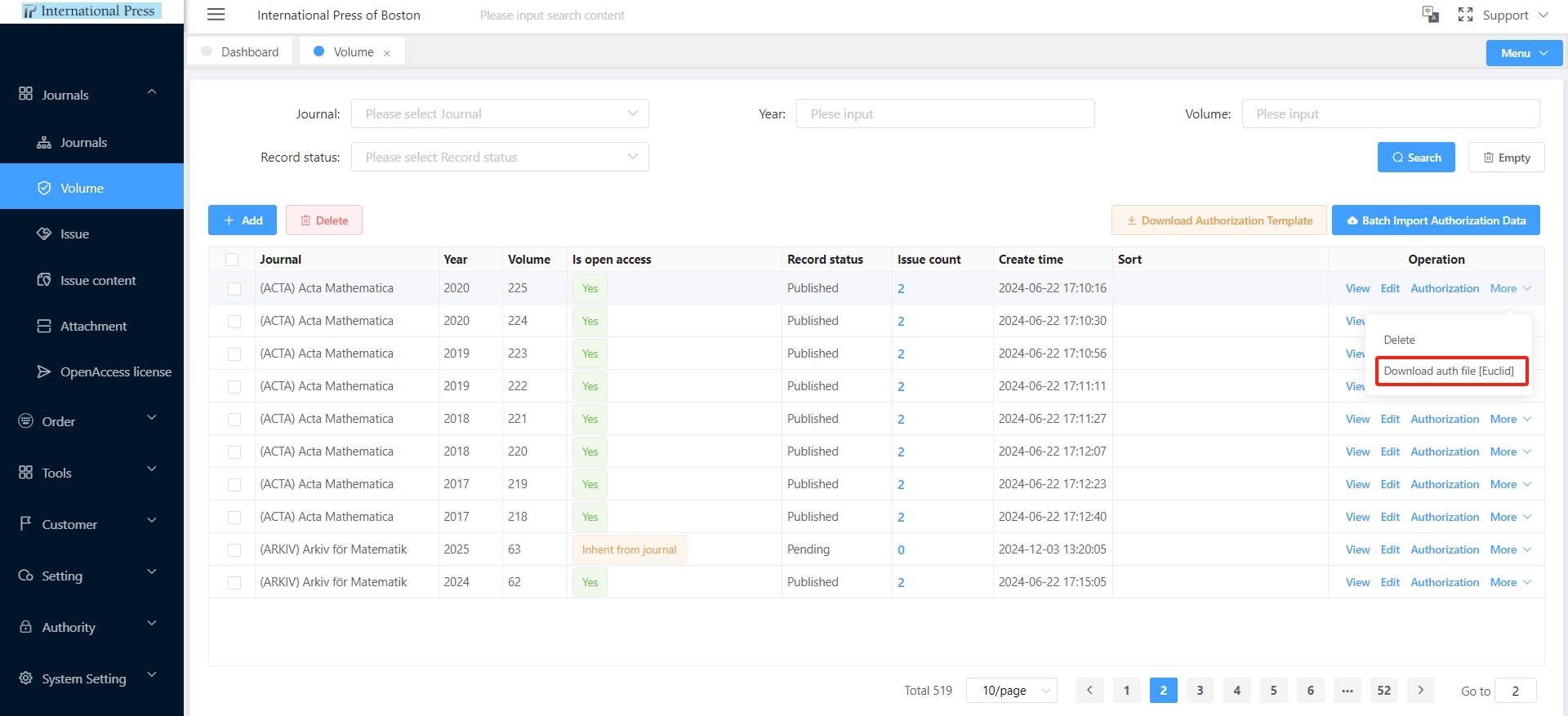1568x716 pixels.
Task: Open OpenAccess license in sidebar
Action: coord(91,371)
